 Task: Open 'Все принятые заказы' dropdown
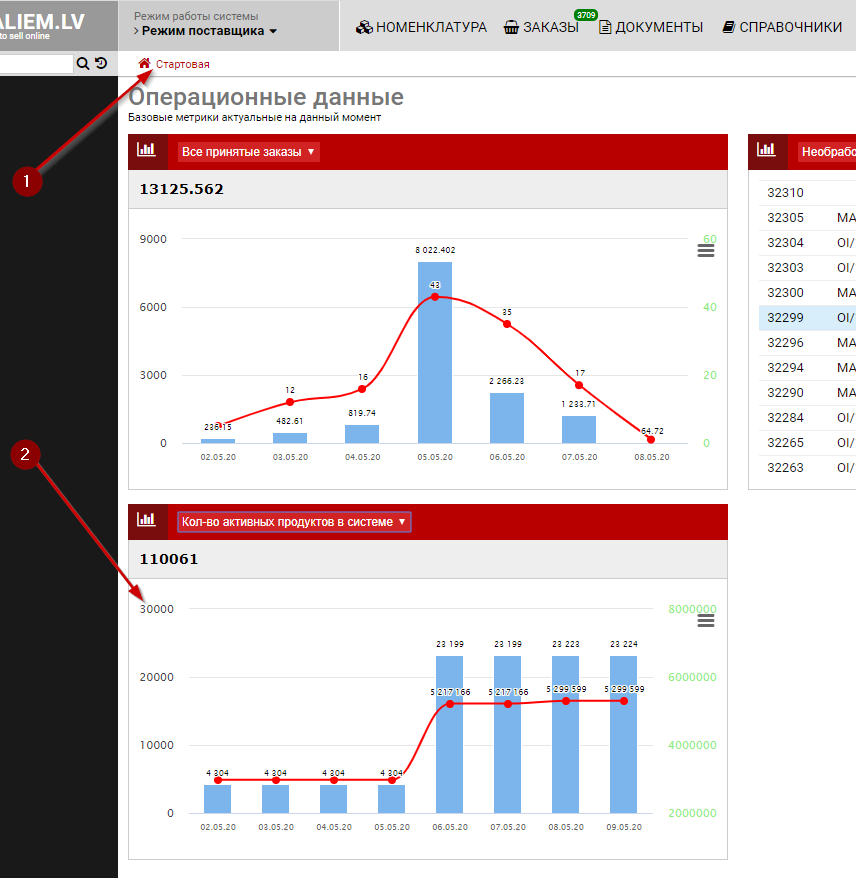(x=248, y=152)
